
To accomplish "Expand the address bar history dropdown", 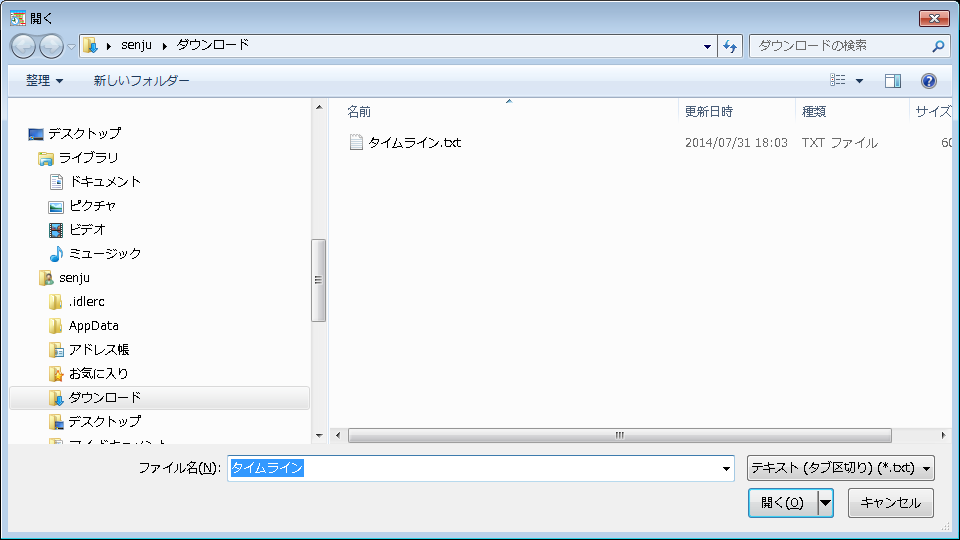I will (707, 46).
